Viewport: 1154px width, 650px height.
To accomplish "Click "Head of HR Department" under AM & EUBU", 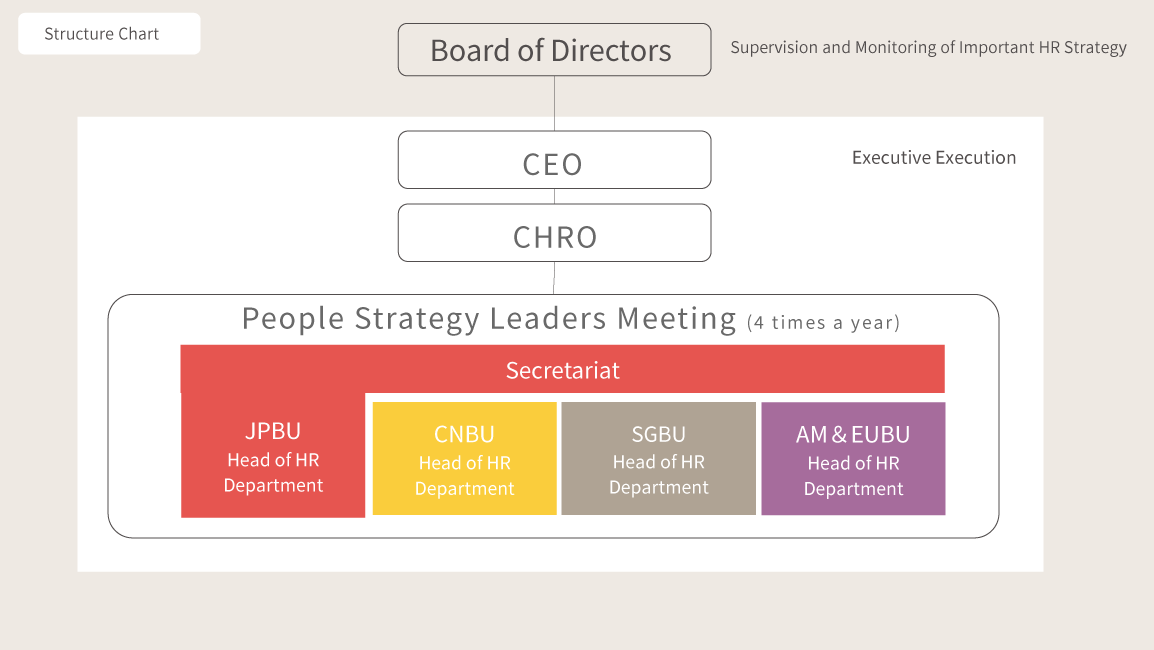I will (853, 476).
